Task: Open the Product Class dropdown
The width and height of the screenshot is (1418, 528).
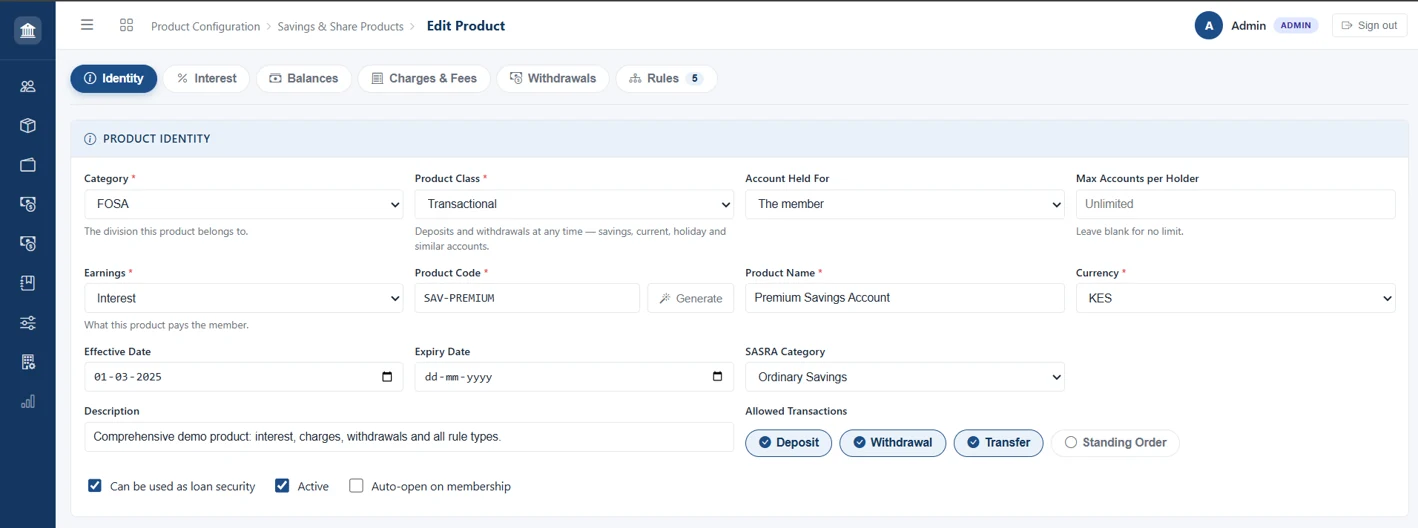Action: [574, 204]
